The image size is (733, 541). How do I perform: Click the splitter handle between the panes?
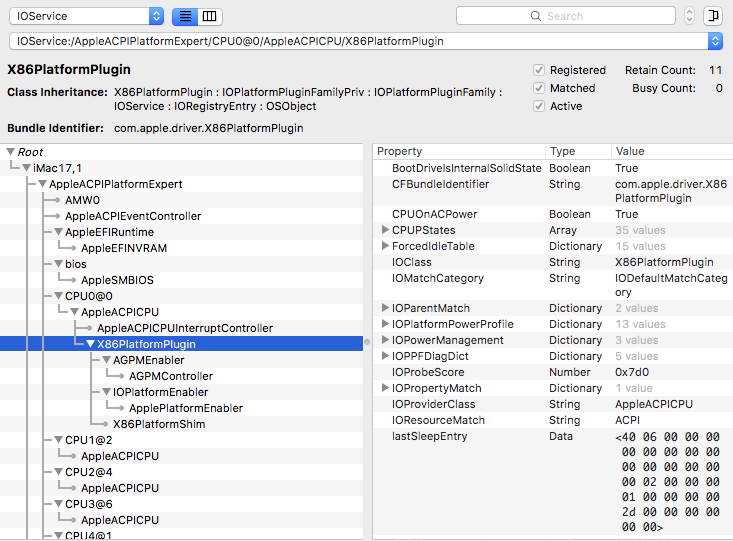367,341
